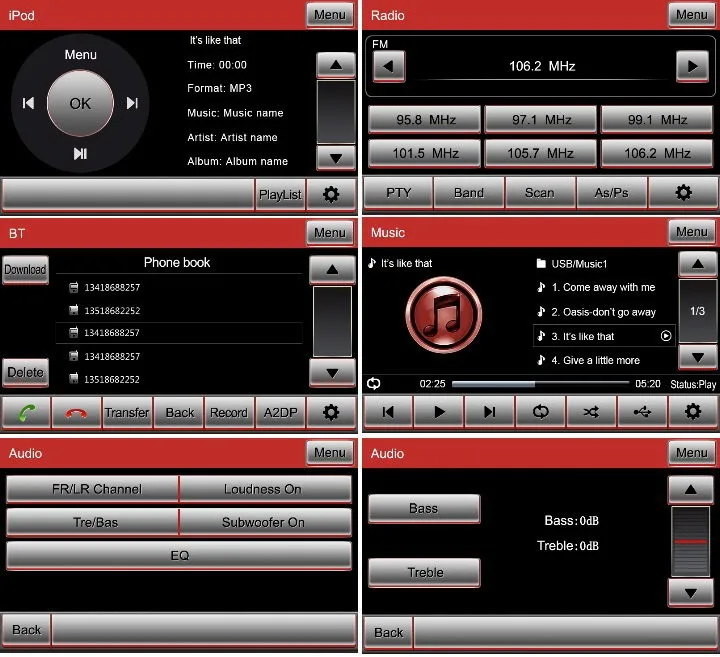Screen dimensions: 720x657
Task: Click the music progress bar
Action: pos(540,383)
